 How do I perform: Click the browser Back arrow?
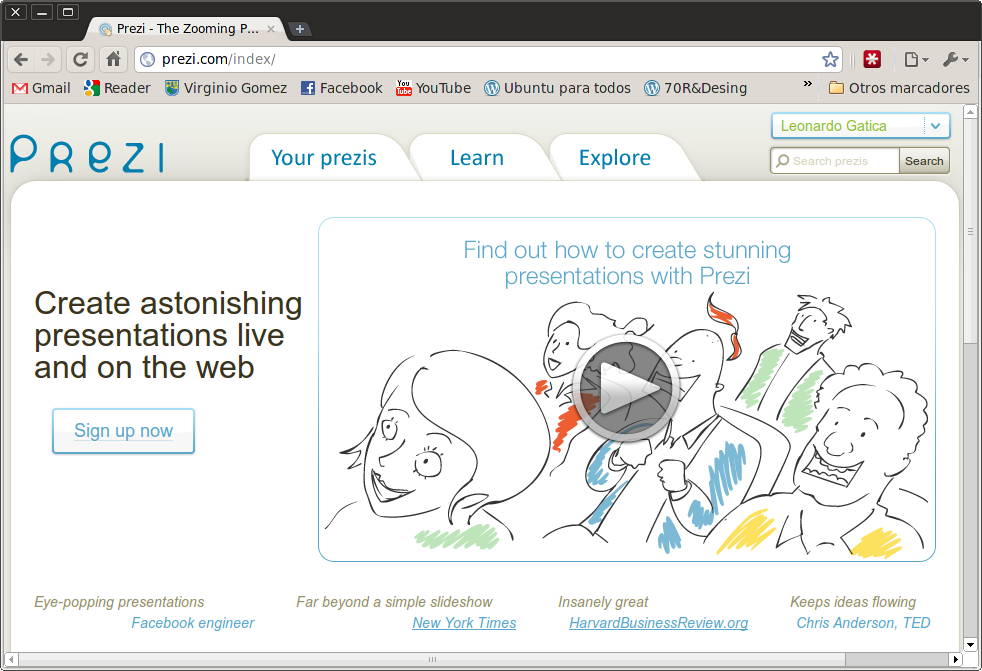click(21, 60)
